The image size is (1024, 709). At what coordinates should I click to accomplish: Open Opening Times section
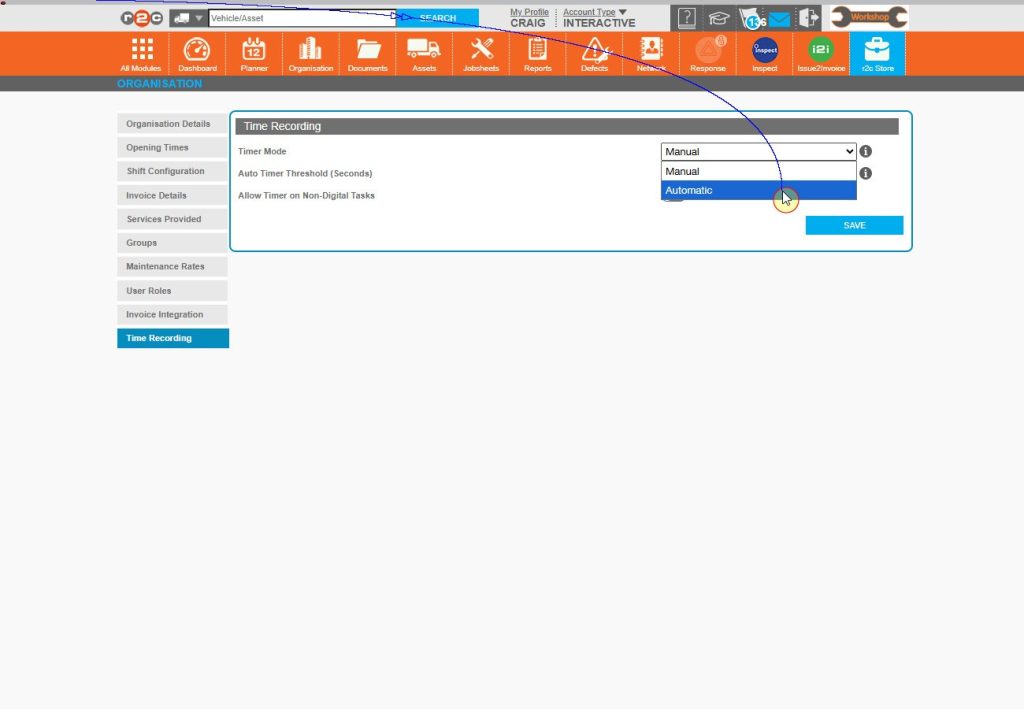click(172, 148)
